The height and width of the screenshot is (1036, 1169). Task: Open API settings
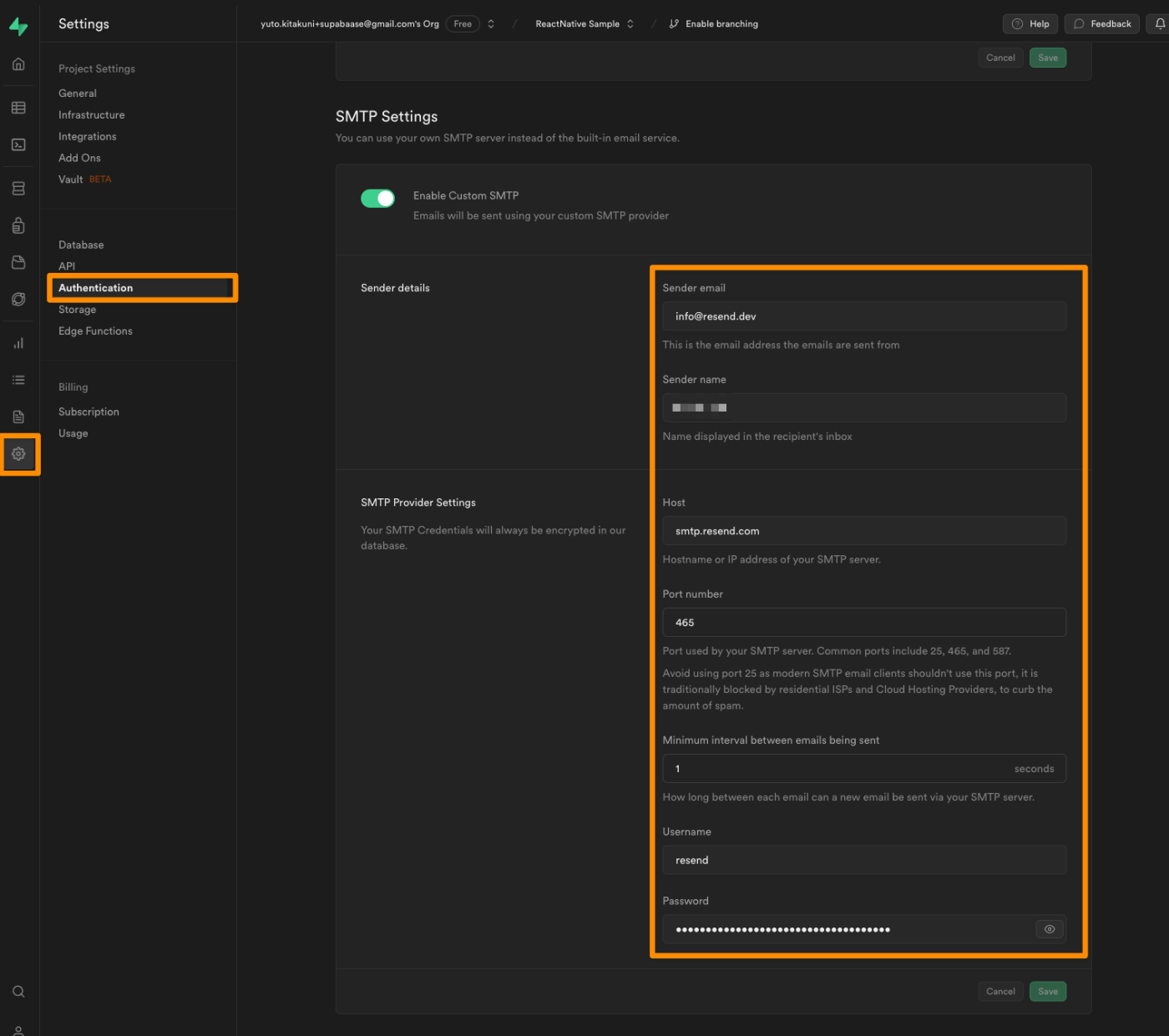point(67,266)
